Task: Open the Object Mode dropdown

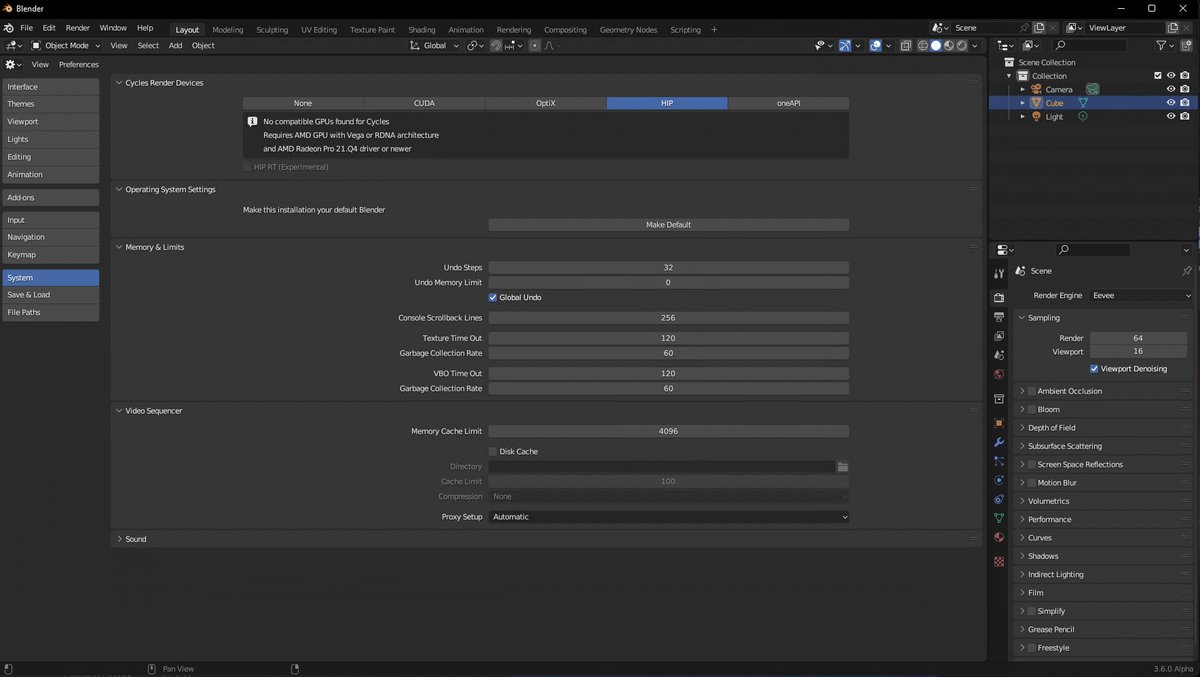Action: (x=66, y=46)
